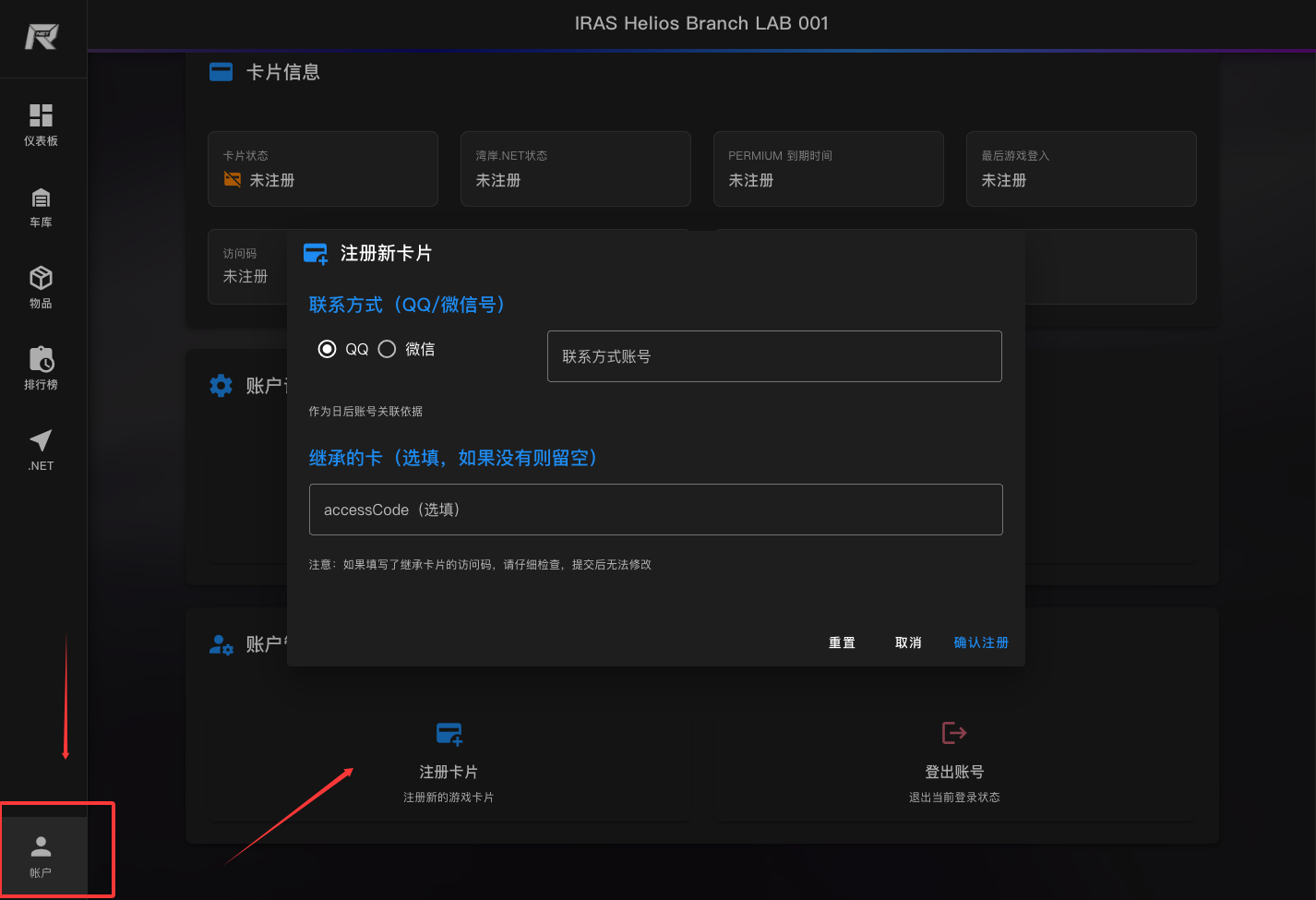Screen dimensions: 1316x900
Task: Select the 微信 radio button
Action: pos(387,349)
